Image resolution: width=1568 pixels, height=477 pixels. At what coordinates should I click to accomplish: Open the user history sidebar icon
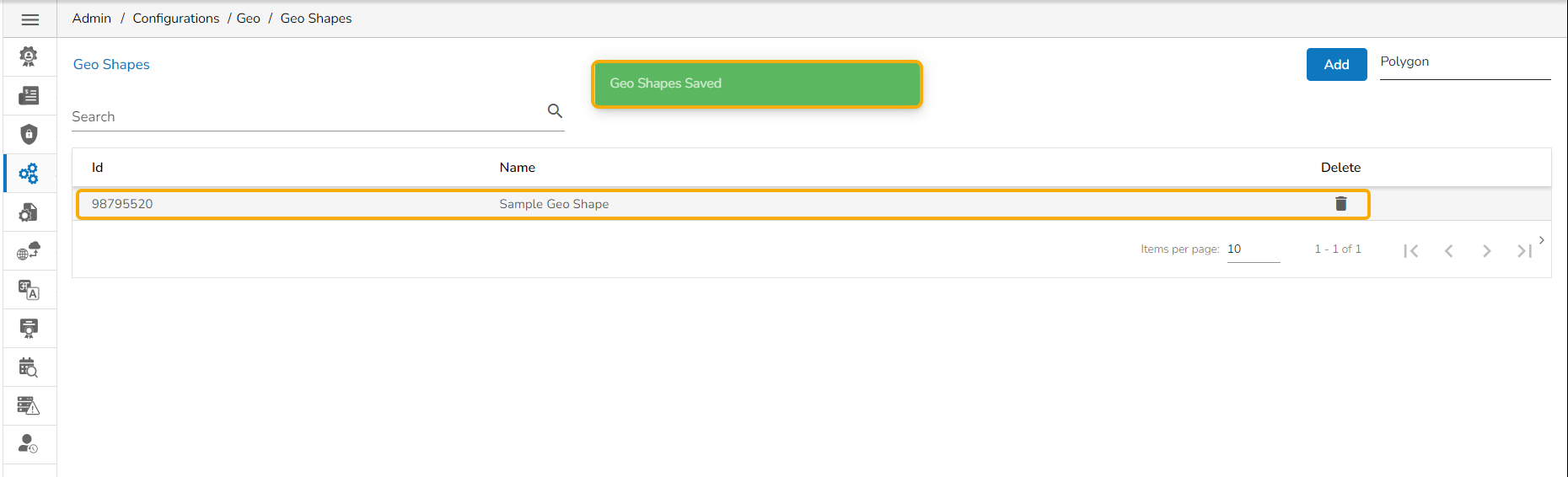(x=29, y=443)
